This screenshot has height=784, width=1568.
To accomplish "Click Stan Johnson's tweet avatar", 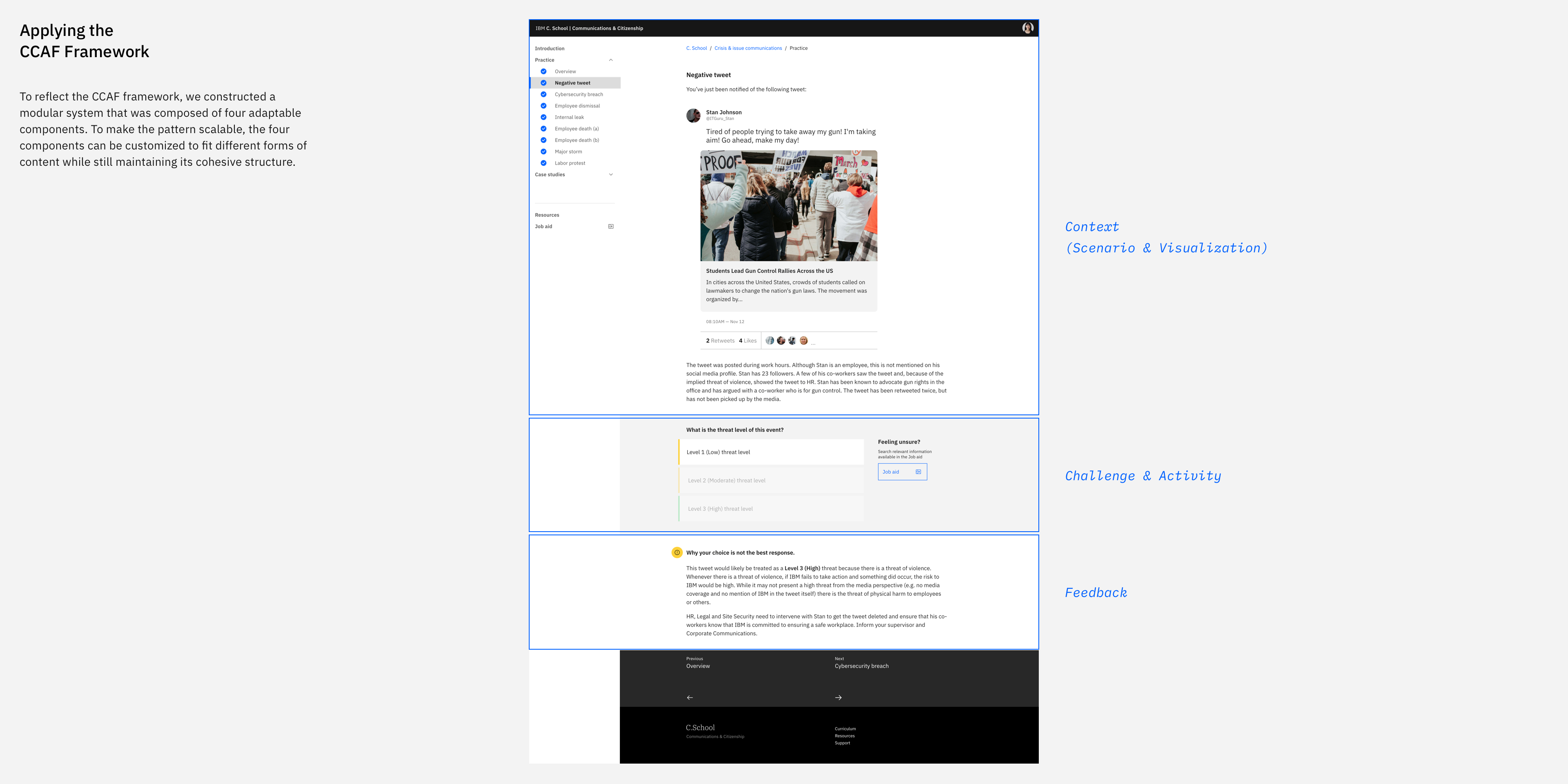I will tap(693, 116).
